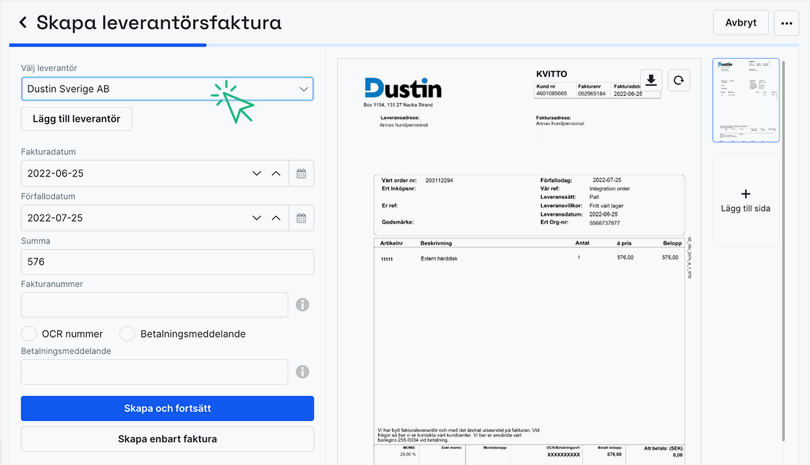810x465 pixels.
Task: Increase Fakturadatum with the up chevron
Action: point(276,174)
